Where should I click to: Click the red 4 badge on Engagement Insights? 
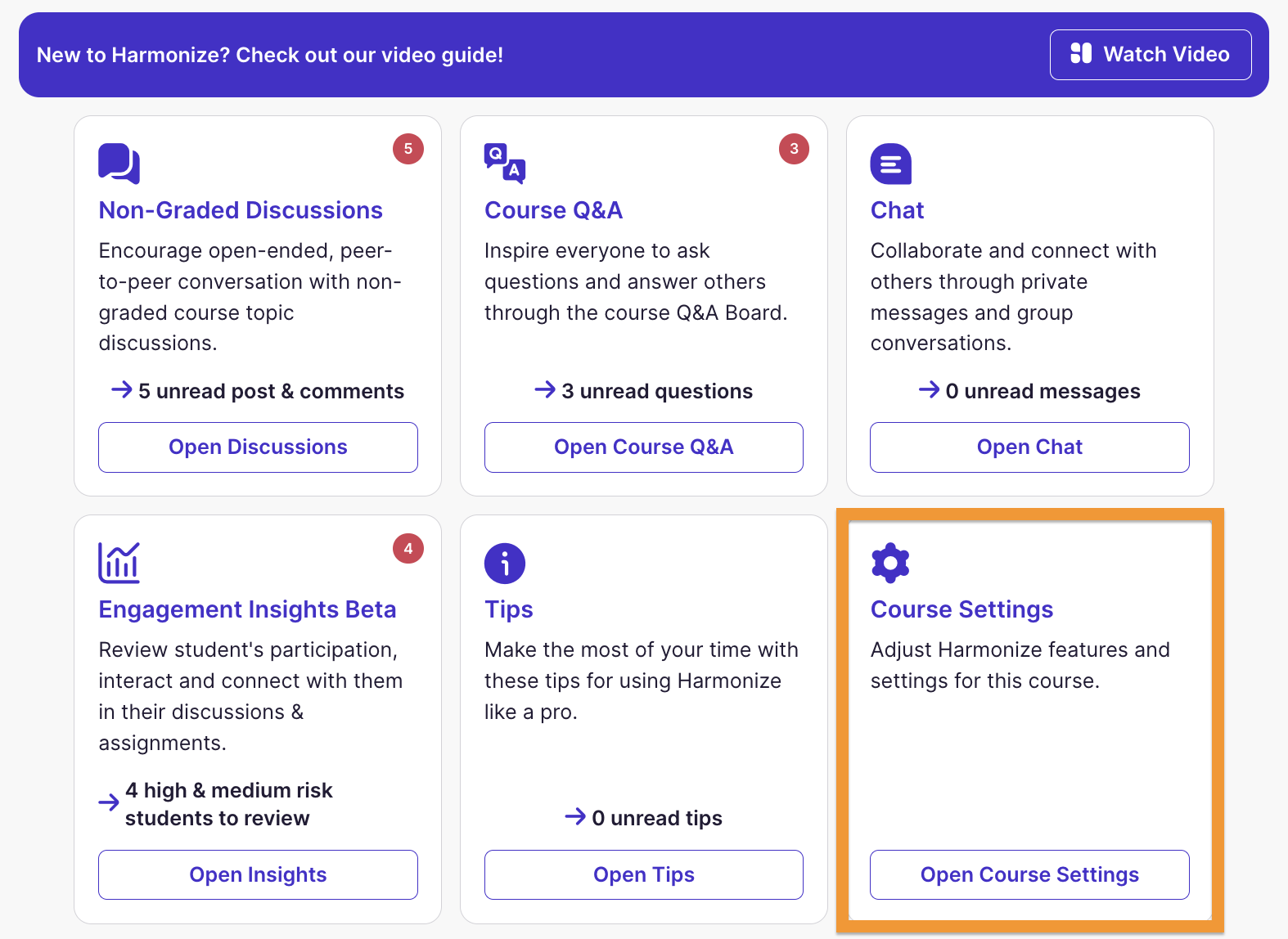[408, 548]
